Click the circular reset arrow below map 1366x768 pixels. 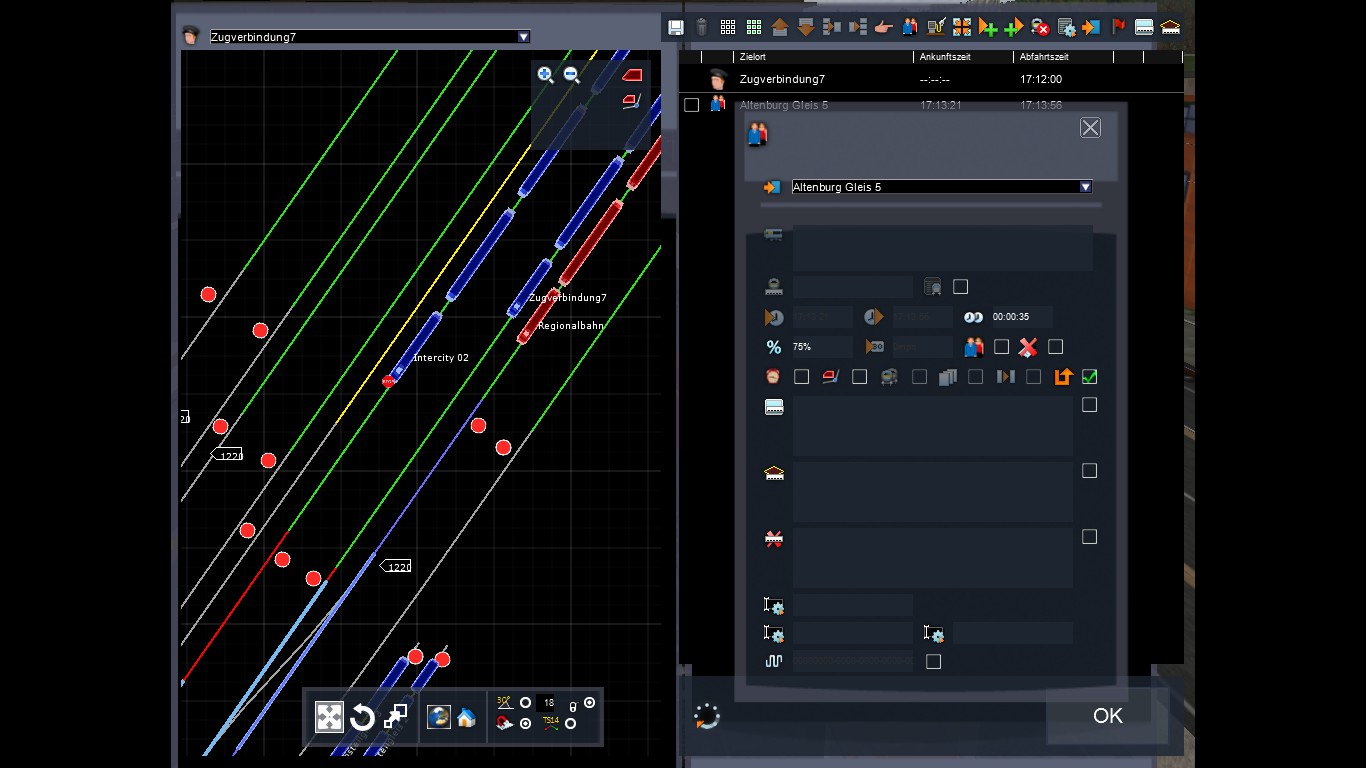pyautogui.click(x=362, y=717)
